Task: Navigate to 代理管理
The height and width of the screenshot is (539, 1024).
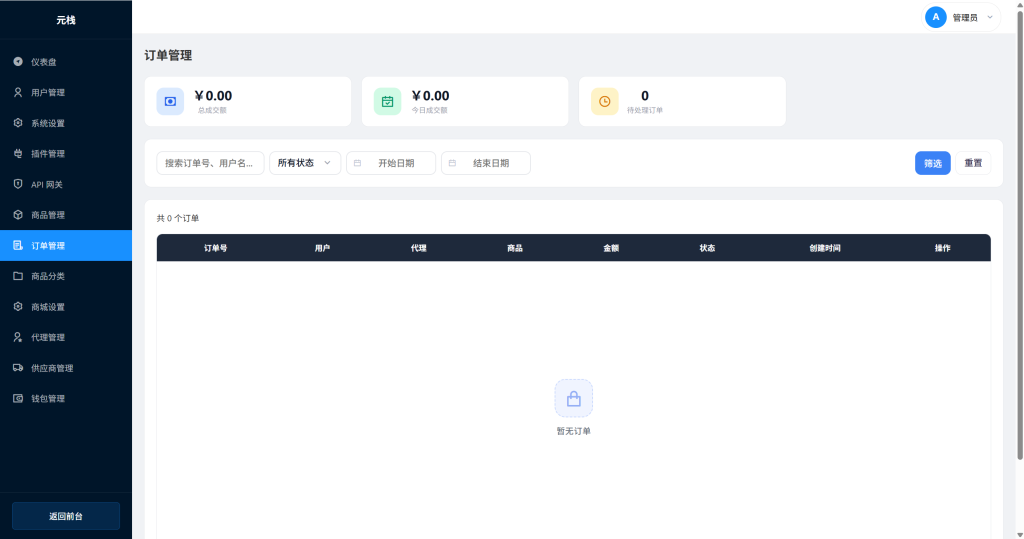Action: point(66,337)
